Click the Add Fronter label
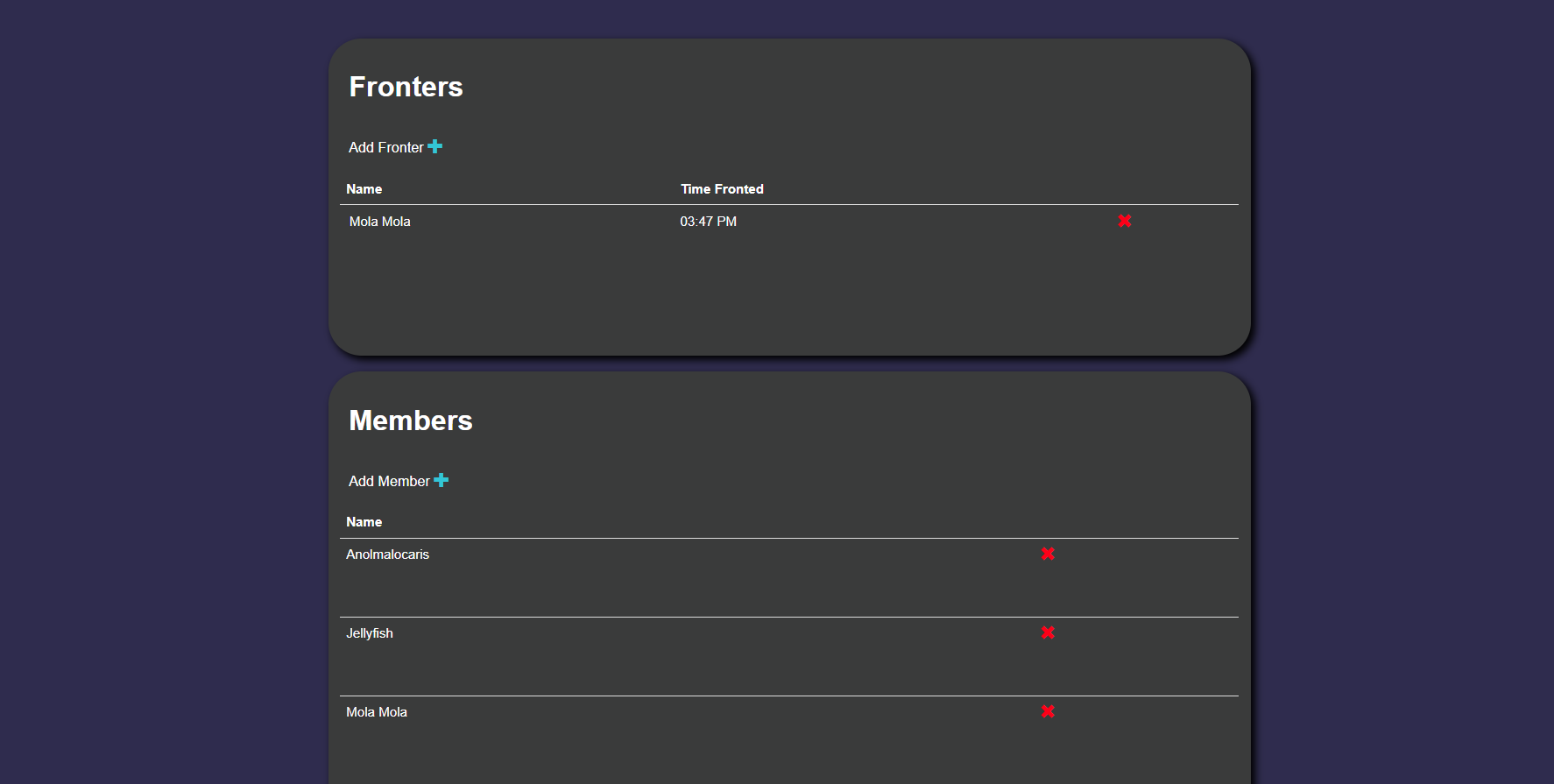 pos(385,147)
